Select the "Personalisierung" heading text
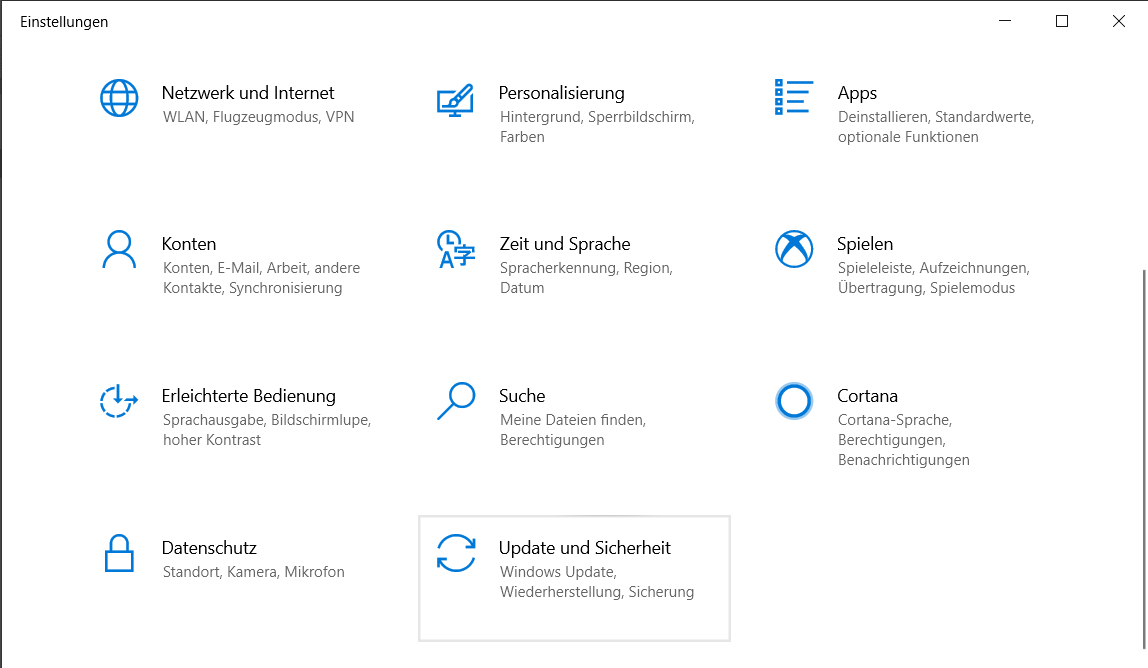Viewport: 1148px width, 668px height. point(561,93)
